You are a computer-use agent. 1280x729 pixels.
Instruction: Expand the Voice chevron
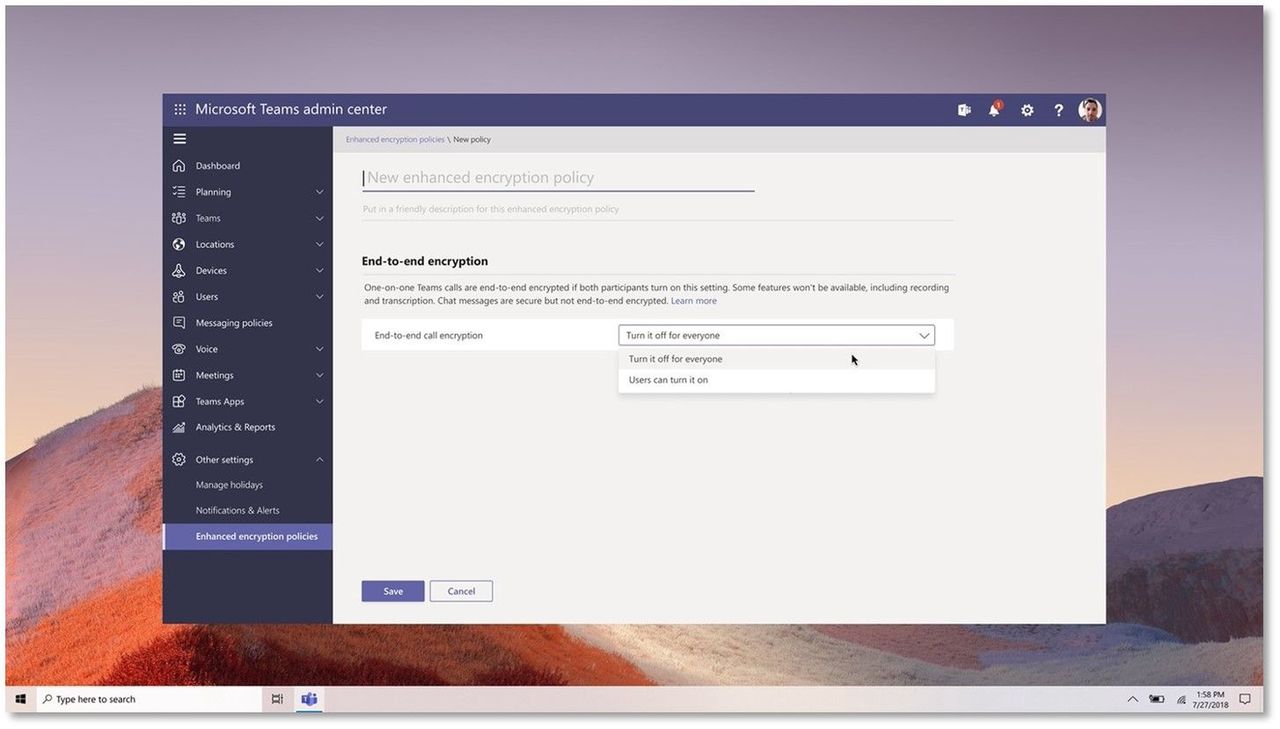coord(320,349)
